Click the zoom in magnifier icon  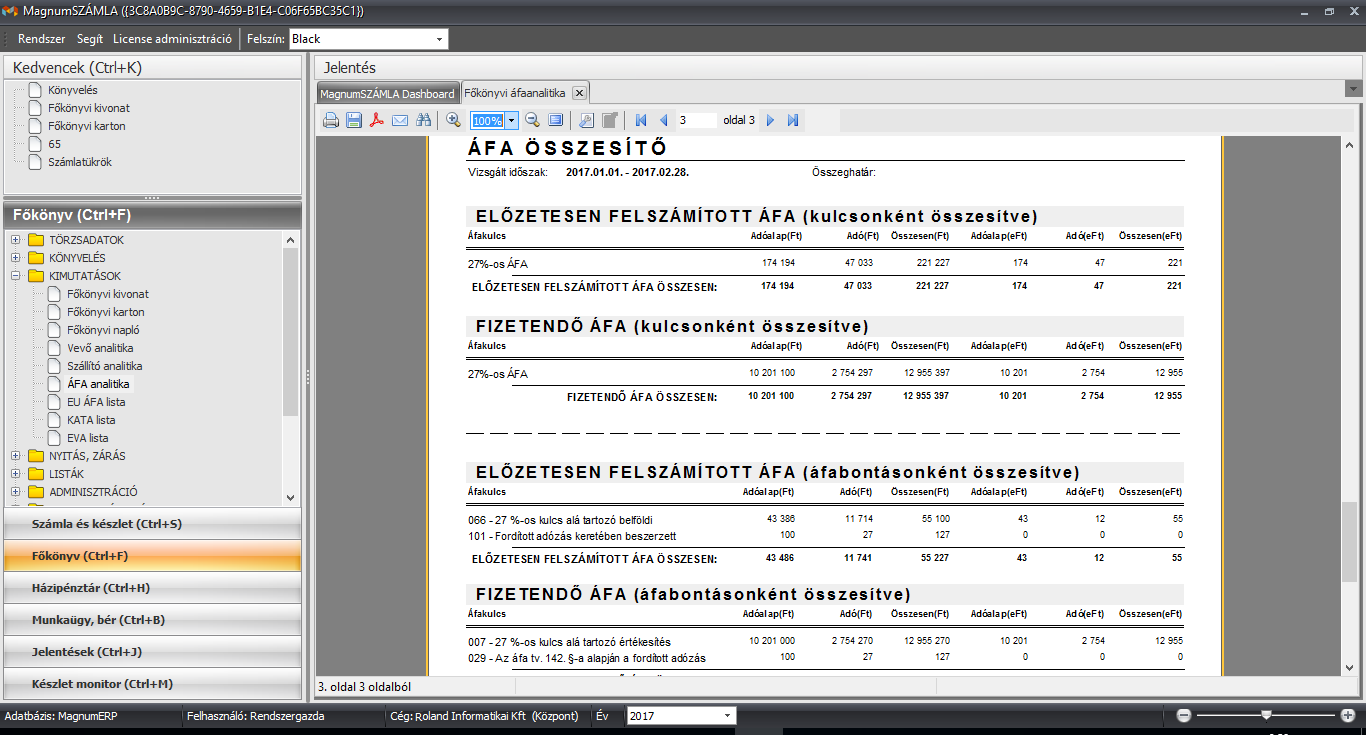pyautogui.click(x=453, y=120)
